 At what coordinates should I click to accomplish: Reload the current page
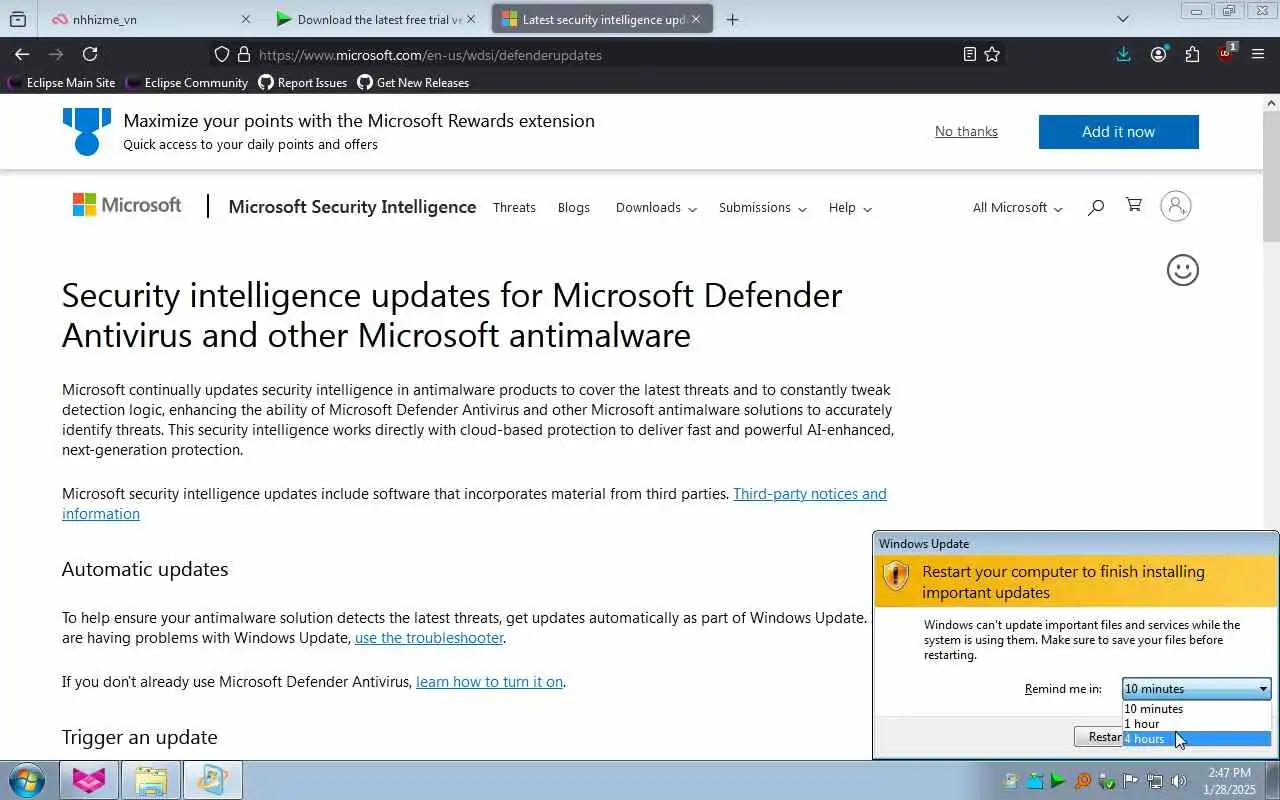(90, 55)
